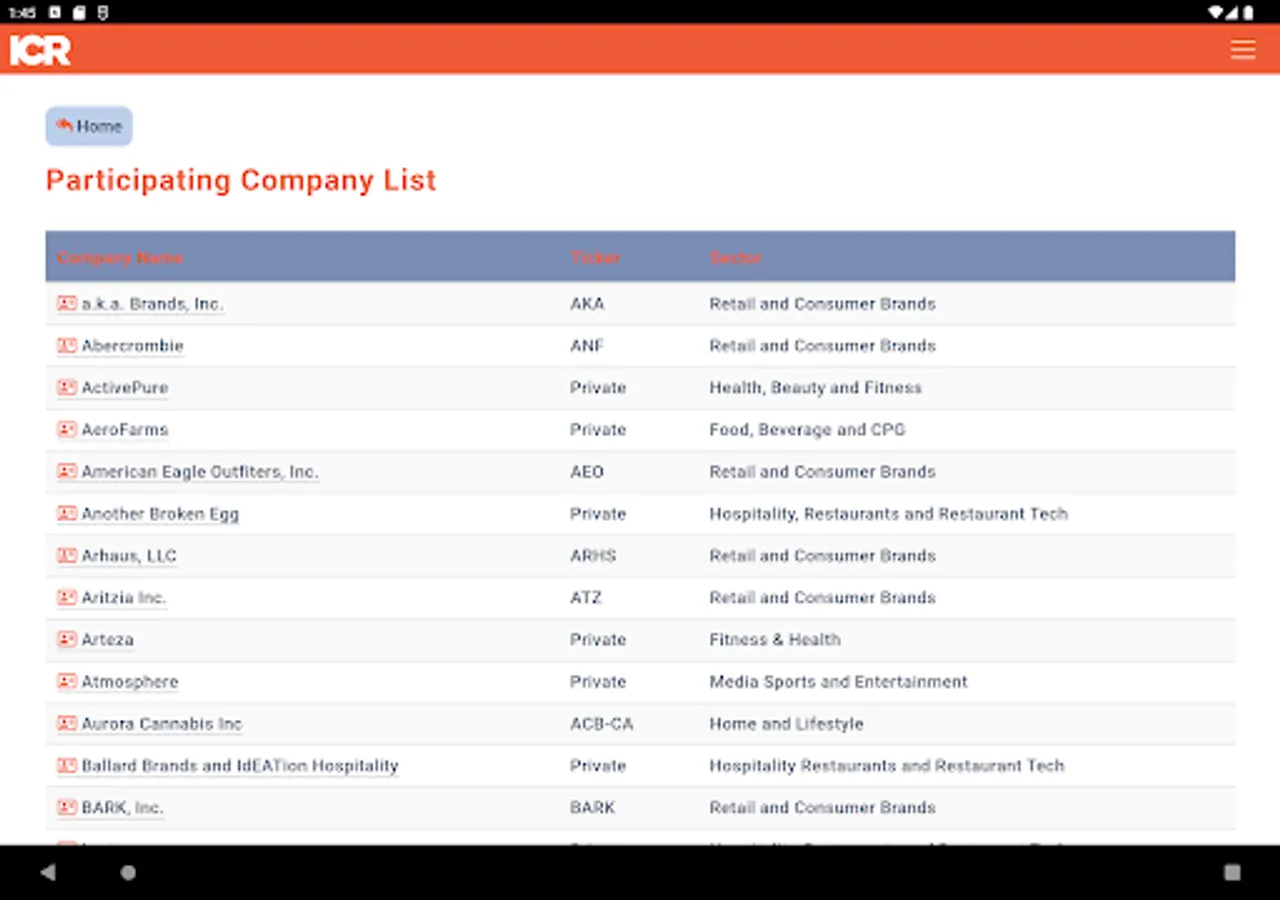Click card icon beside Atmosphere
This screenshot has width=1280, height=900.
67,682
